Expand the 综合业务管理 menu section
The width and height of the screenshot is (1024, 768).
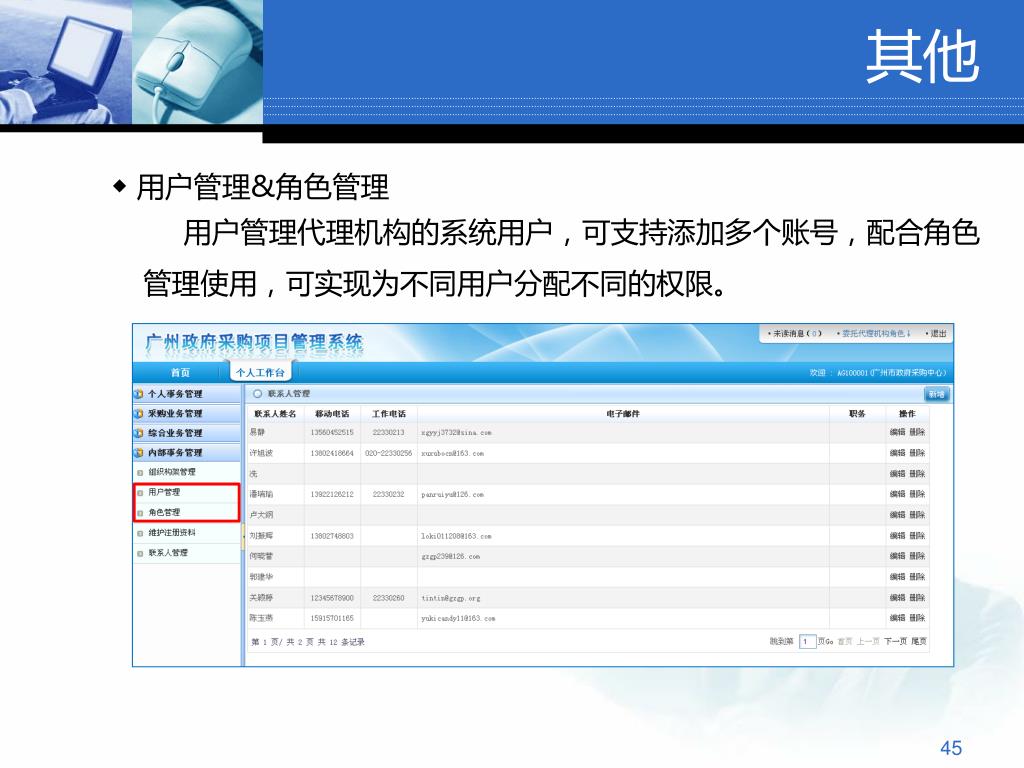pyautogui.click(x=187, y=433)
